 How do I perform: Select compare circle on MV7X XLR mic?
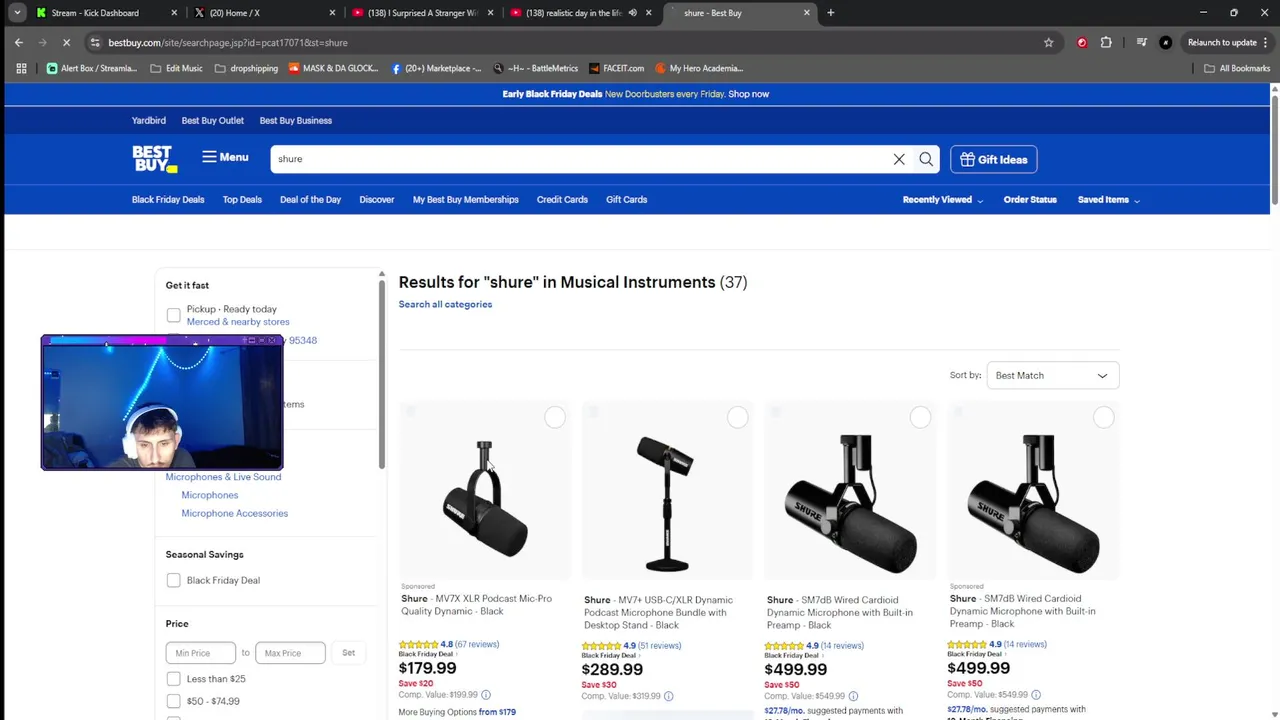(x=555, y=417)
